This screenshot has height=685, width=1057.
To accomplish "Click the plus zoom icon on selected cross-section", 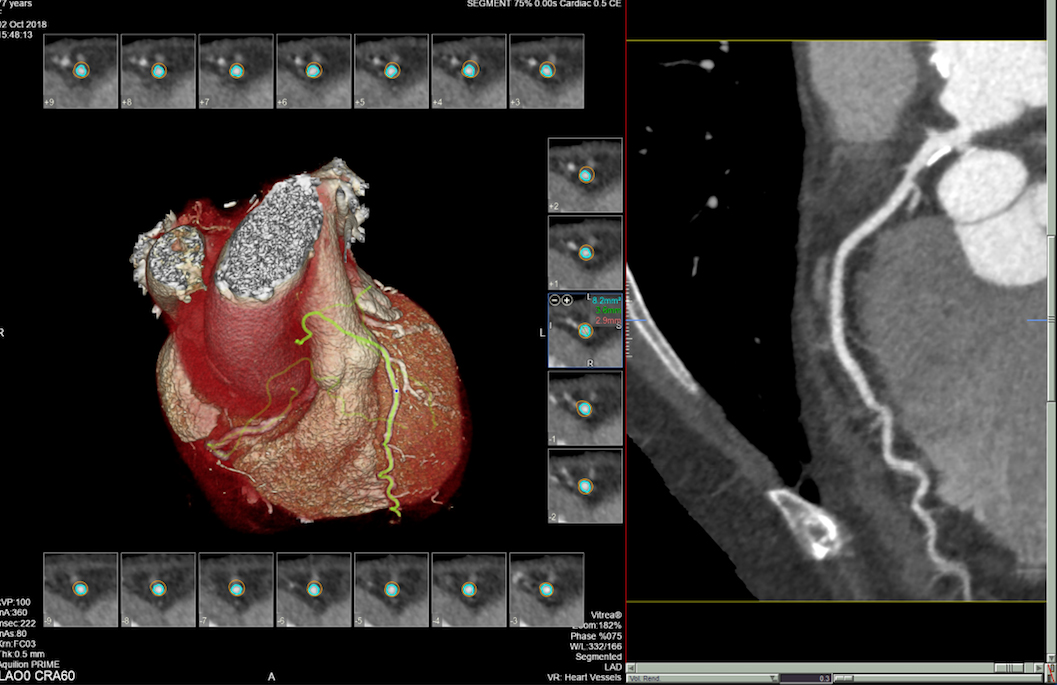I will pos(567,300).
